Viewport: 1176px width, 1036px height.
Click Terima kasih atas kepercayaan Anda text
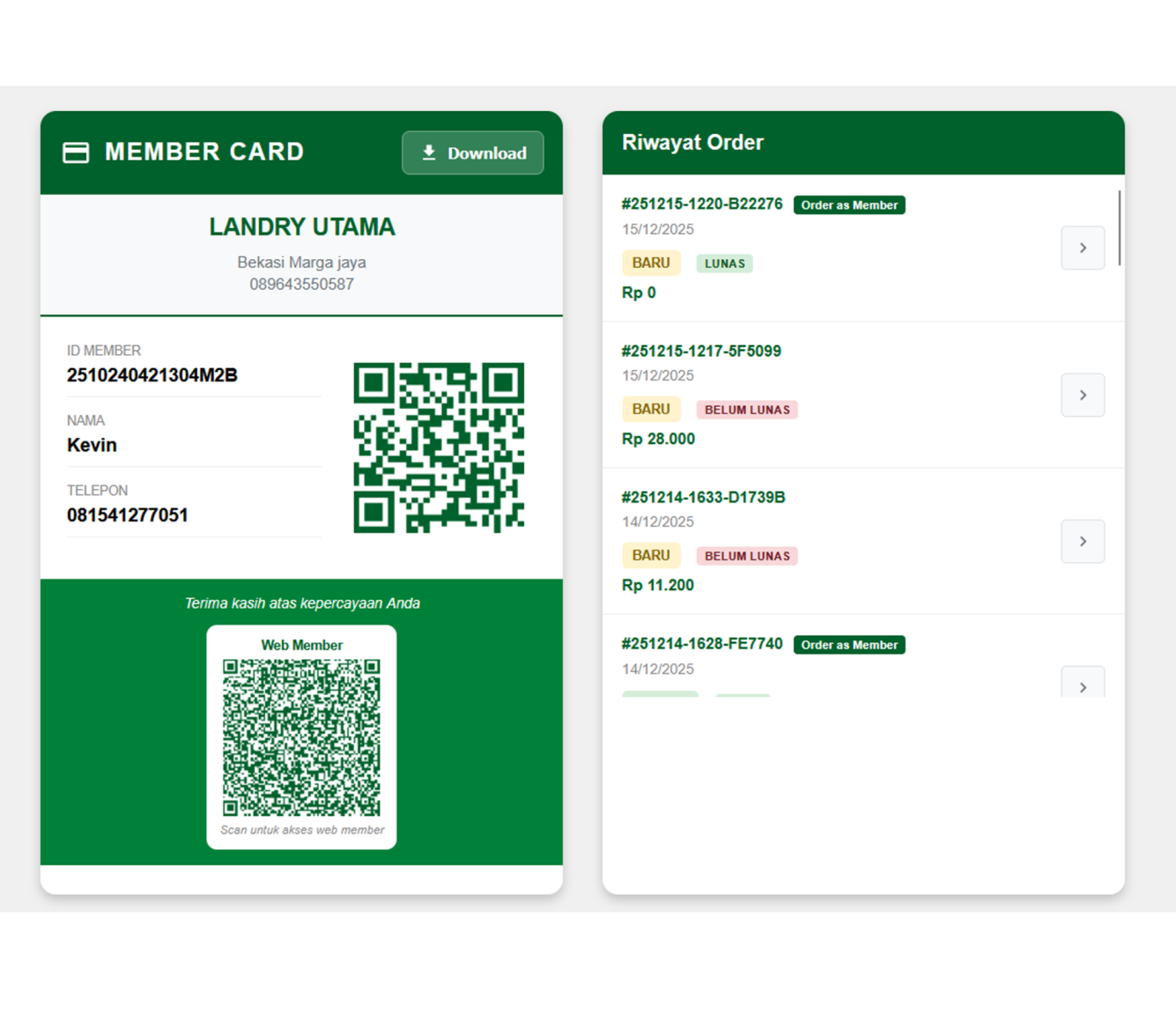pos(302,603)
